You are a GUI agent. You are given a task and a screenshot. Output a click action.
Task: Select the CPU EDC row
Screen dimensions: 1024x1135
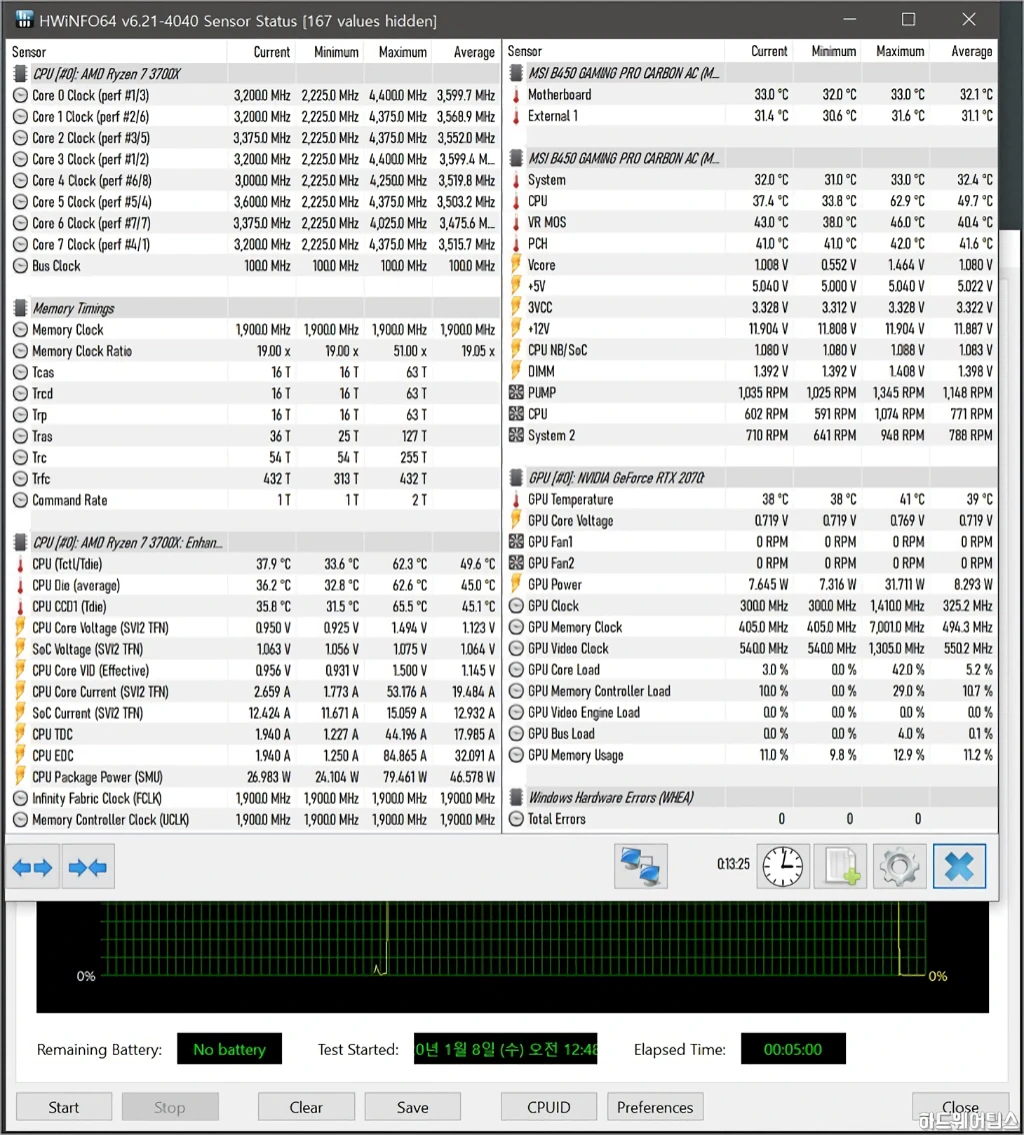[253, 755]
